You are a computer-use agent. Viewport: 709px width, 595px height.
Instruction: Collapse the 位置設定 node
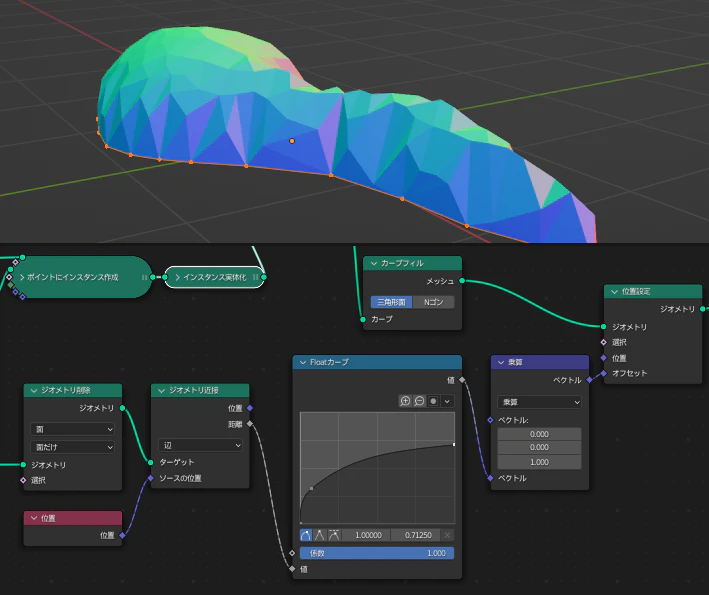(614, 292)
